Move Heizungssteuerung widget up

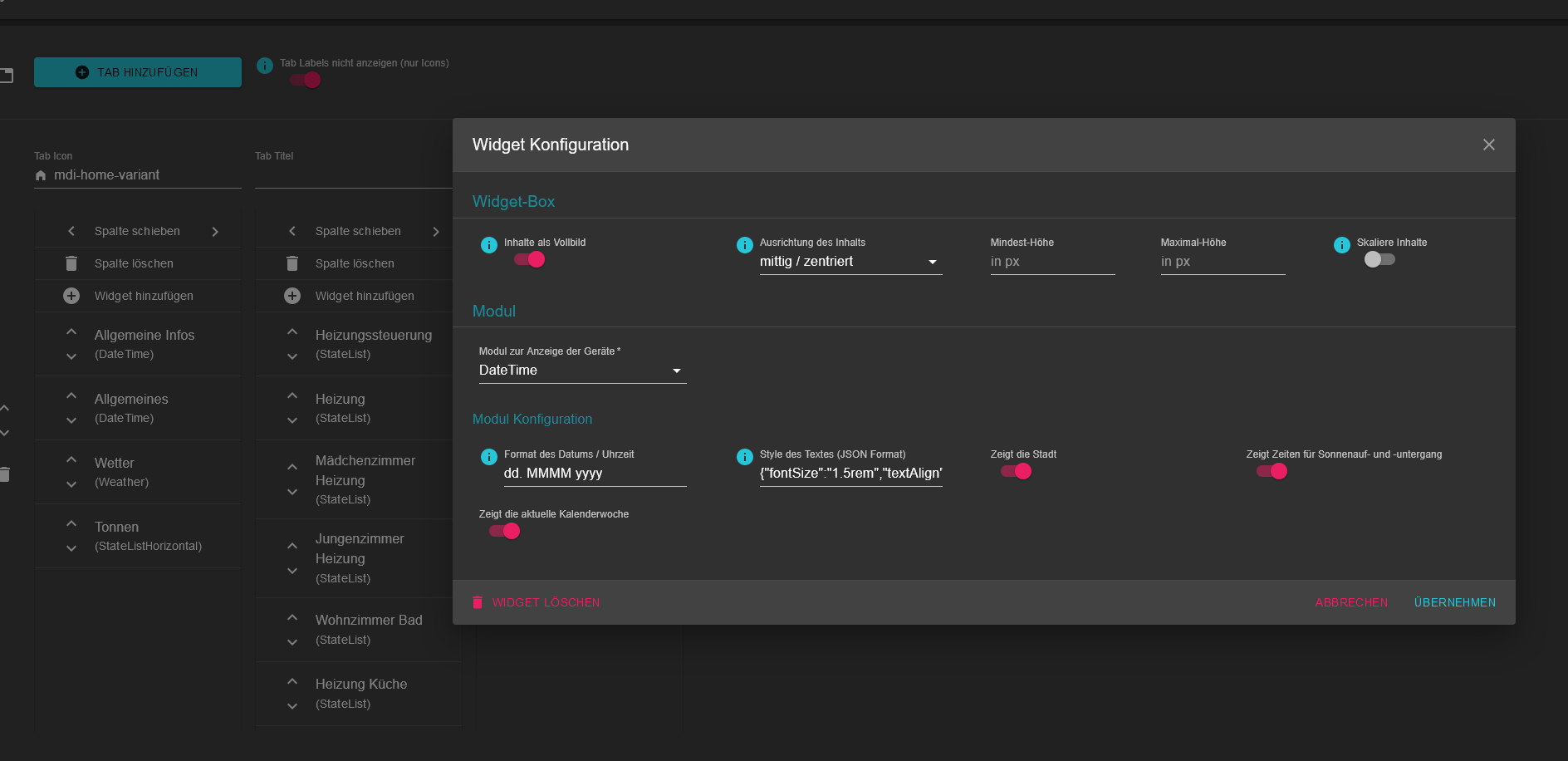[292, 332]
